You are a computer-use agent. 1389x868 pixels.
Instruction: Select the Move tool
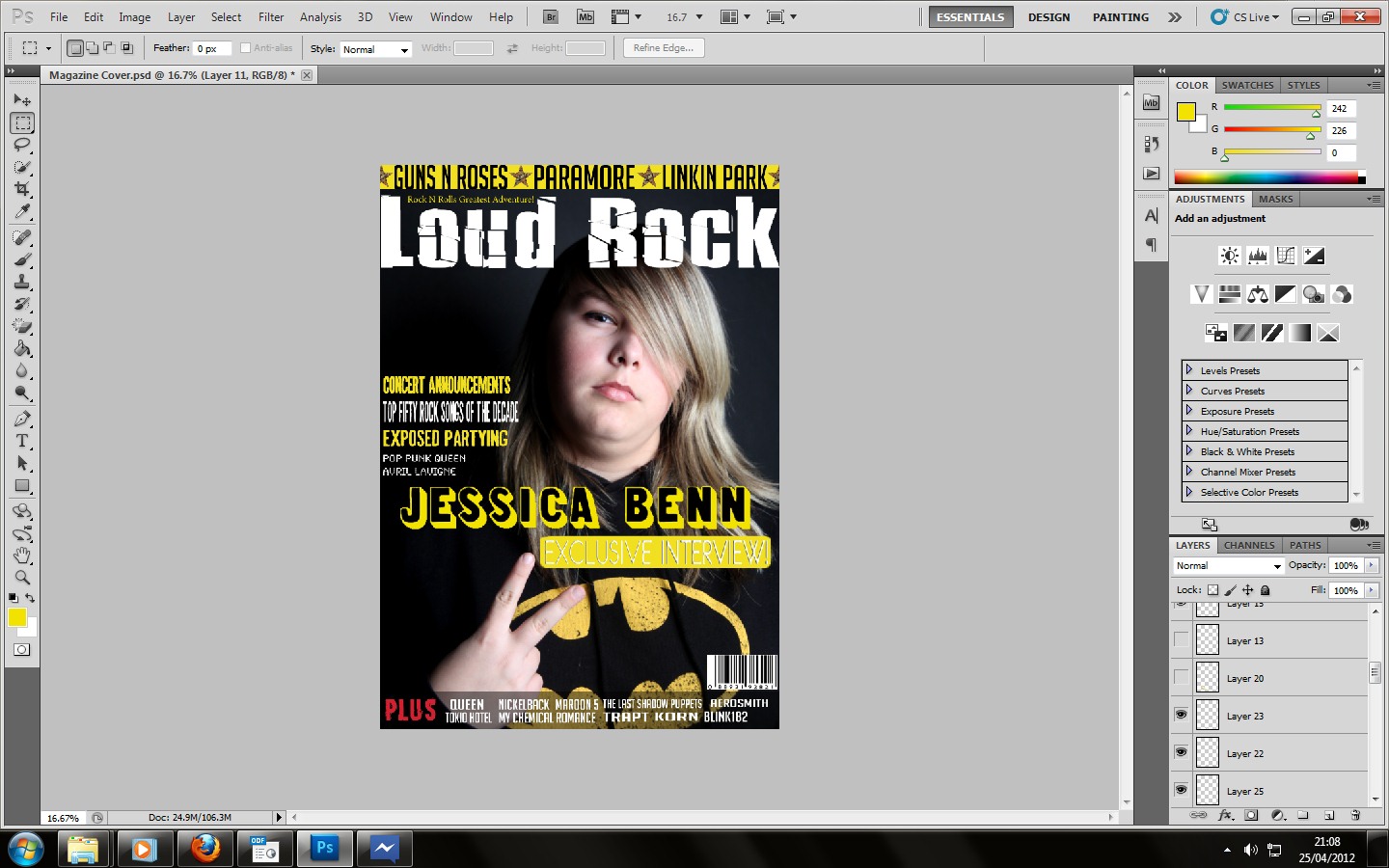coord(22,100)
